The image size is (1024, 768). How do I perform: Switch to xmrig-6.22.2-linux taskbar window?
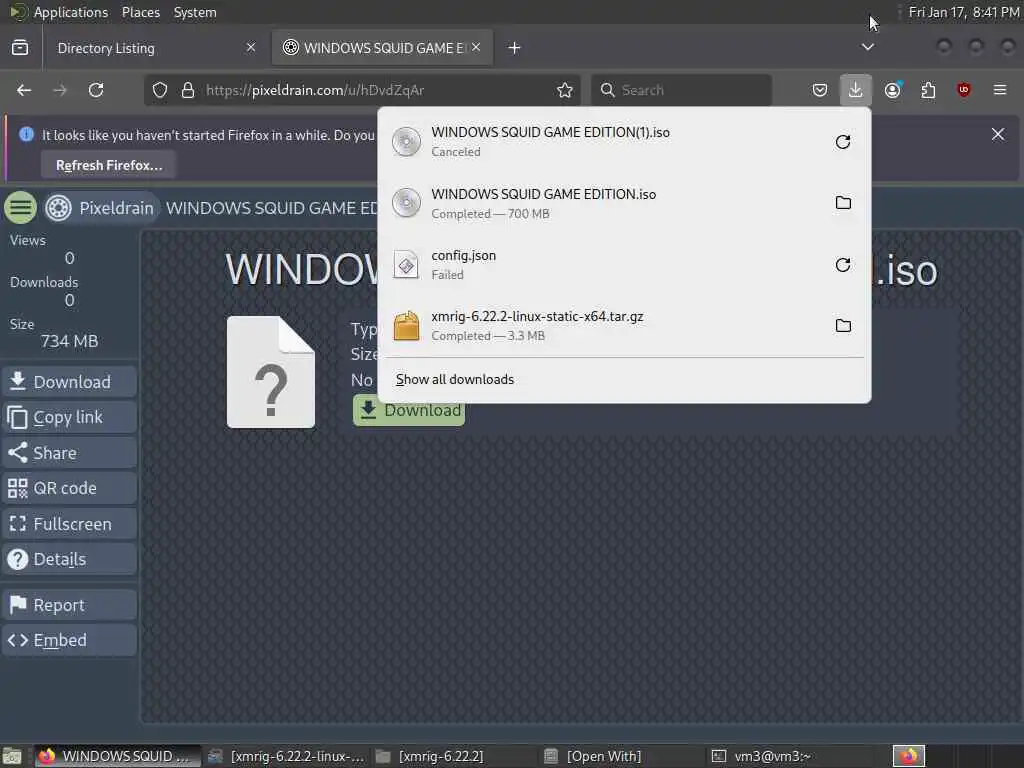287,756
